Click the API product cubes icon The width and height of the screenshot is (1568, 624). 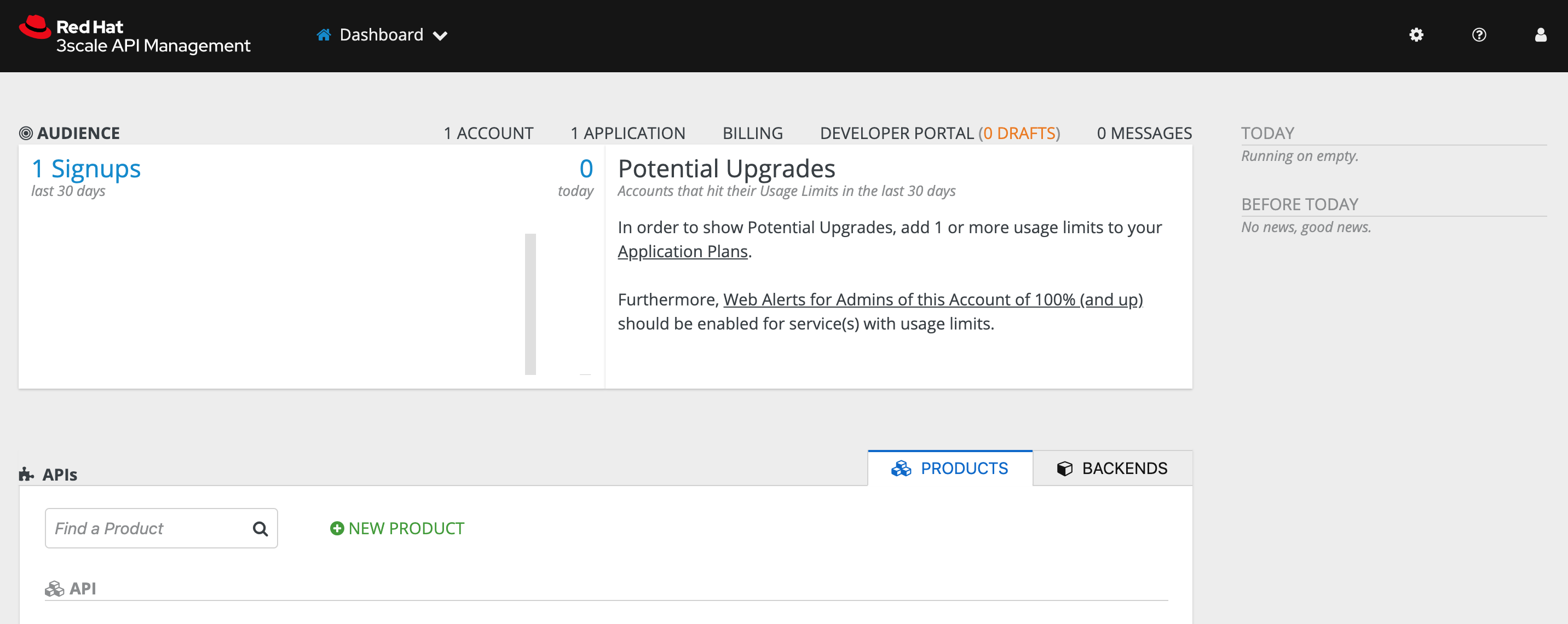coord(54,588)
